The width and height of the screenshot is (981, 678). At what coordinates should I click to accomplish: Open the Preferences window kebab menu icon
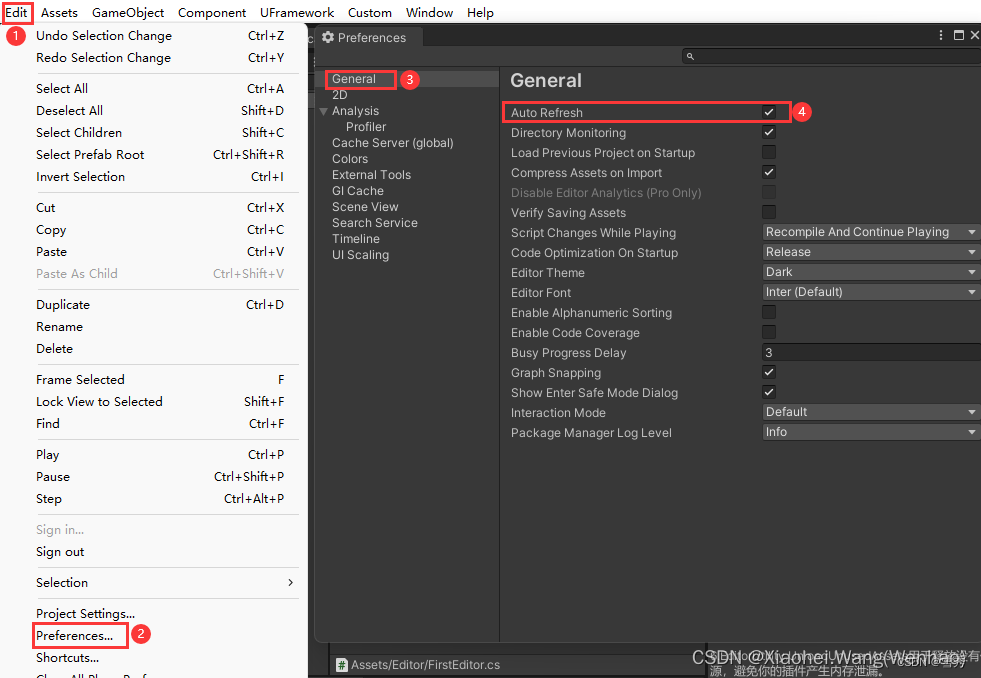click(940, 36)
